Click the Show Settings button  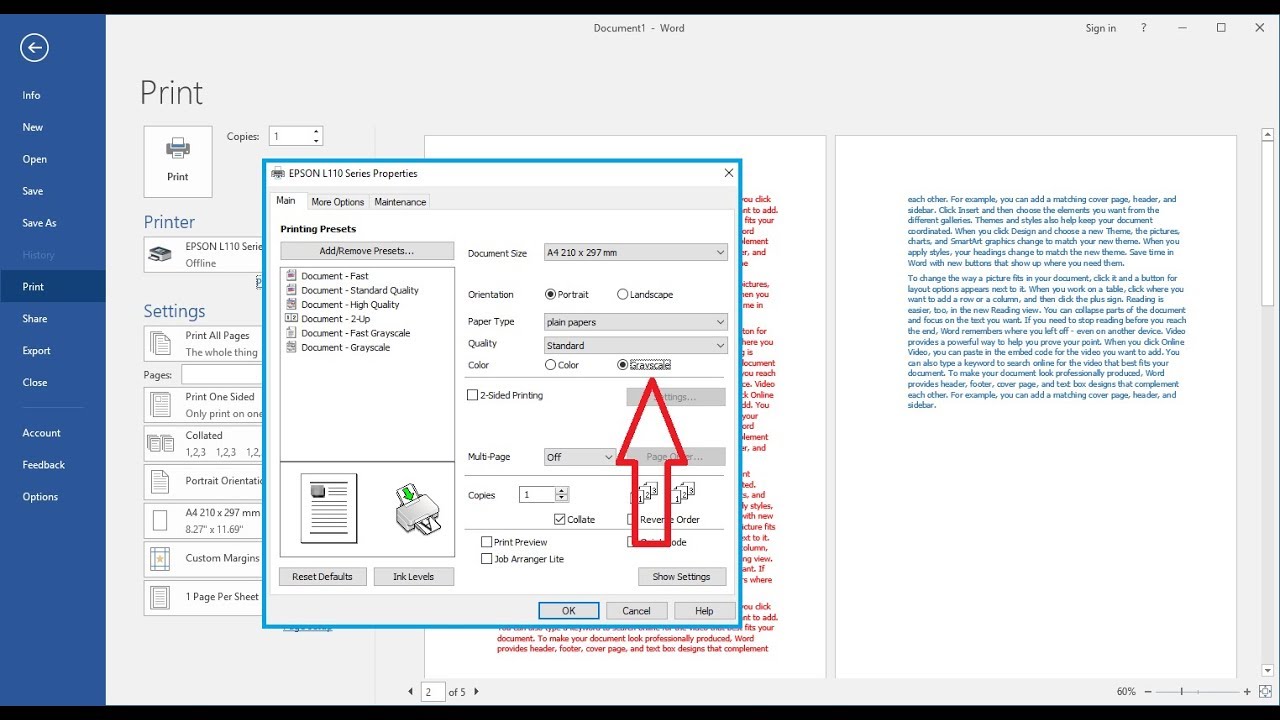click(681, 577)
